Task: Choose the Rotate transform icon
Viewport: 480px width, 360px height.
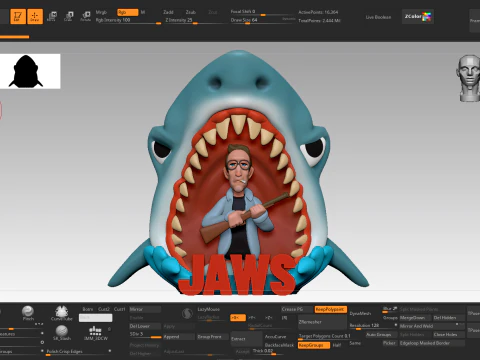Action: tap(86, 16)
